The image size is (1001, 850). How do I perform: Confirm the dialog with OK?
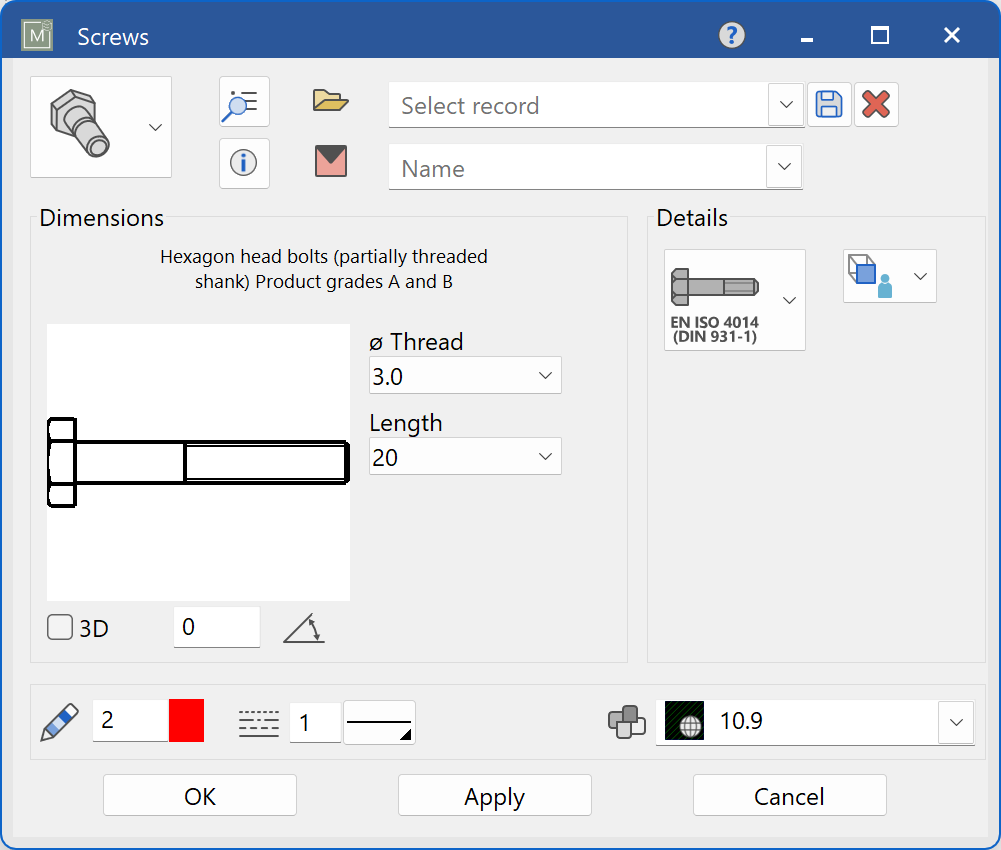(199, 795)
